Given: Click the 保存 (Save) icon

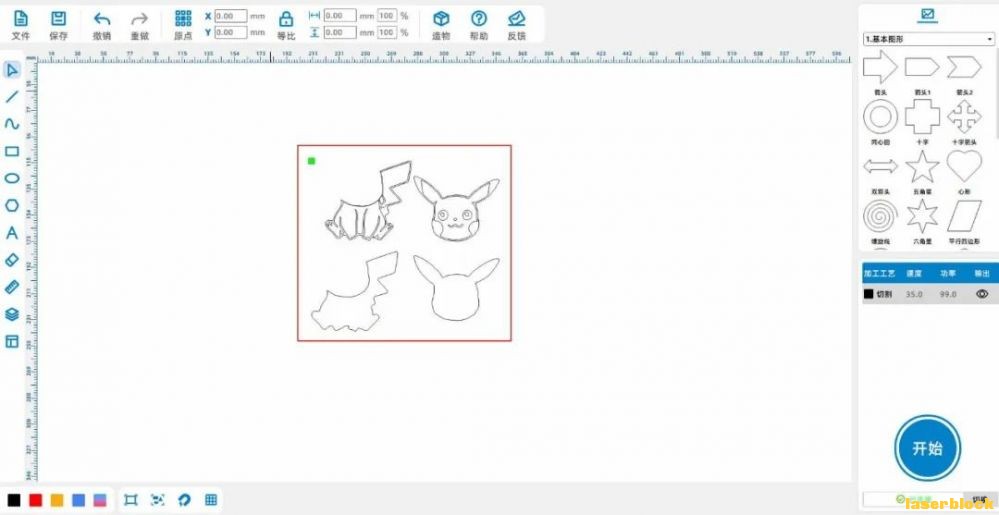Looking at the screenshot, I should 58,19.
